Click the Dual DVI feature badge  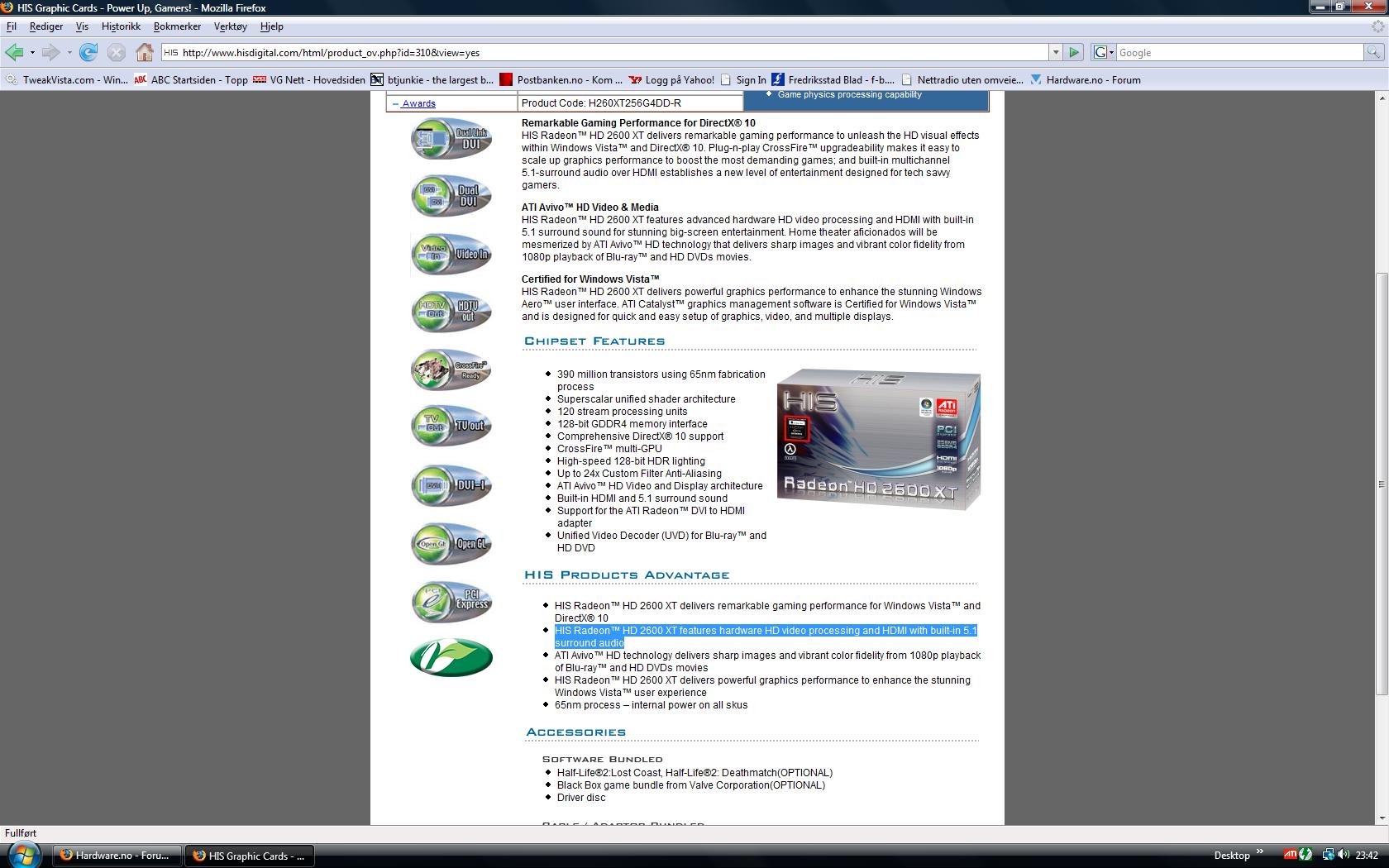tap(451, 196)
